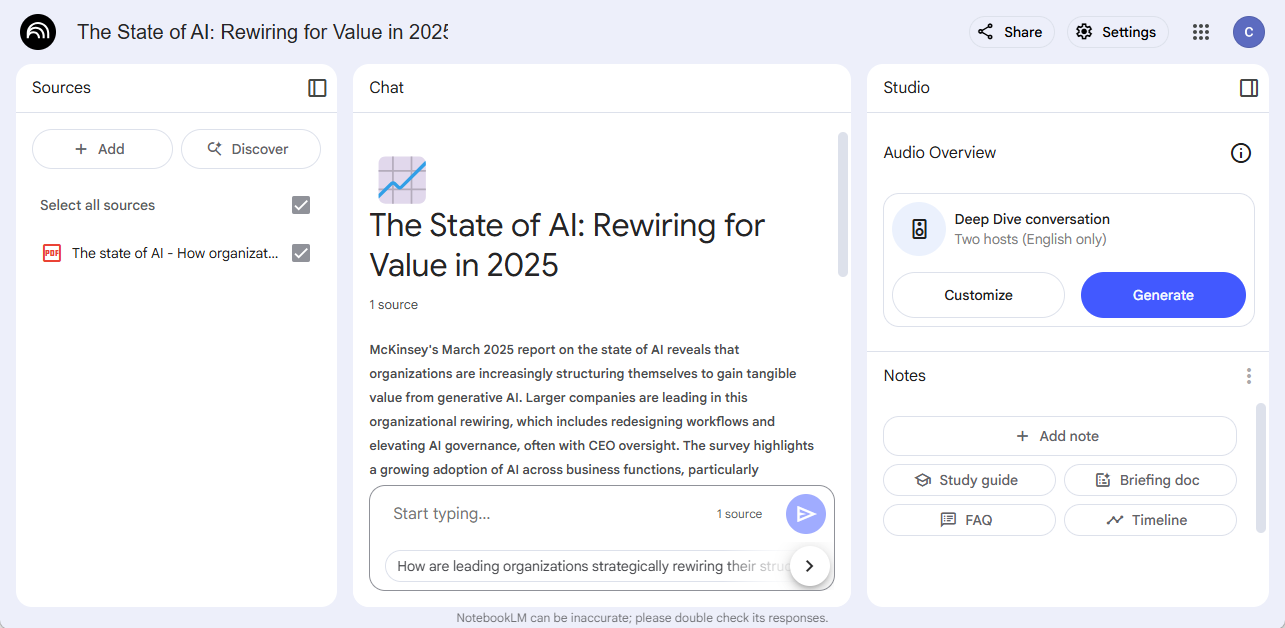
Task: Collapse the Studio panel
Action: pos(1249,88)
